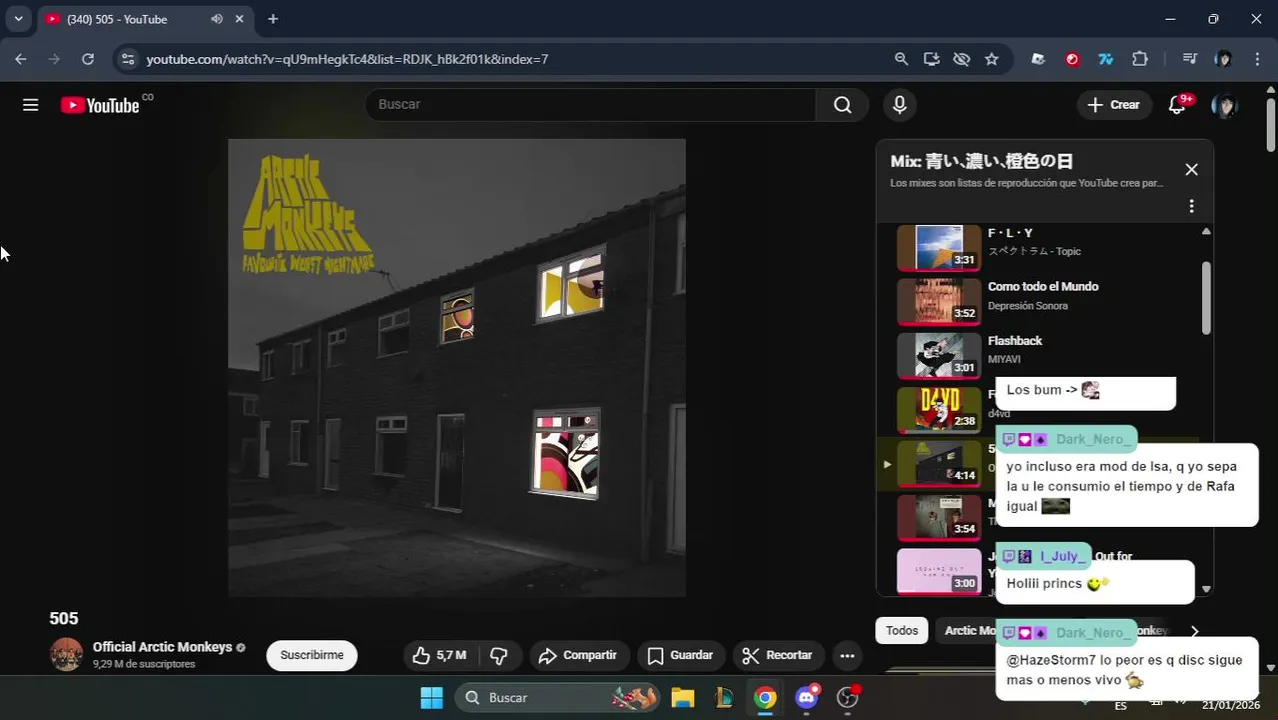Start voice search with the microphone icon

point(900,105)
